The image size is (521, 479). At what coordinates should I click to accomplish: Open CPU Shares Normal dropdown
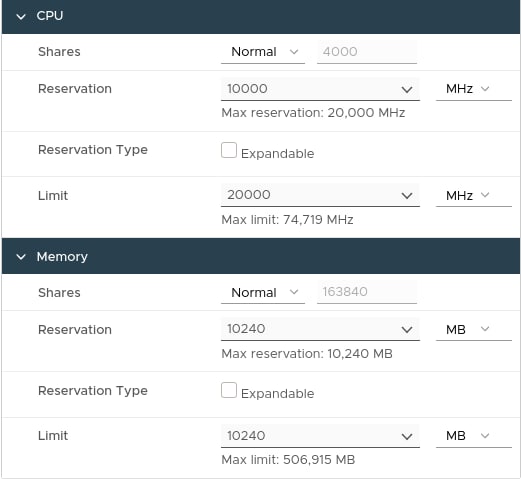coord(263,52)
